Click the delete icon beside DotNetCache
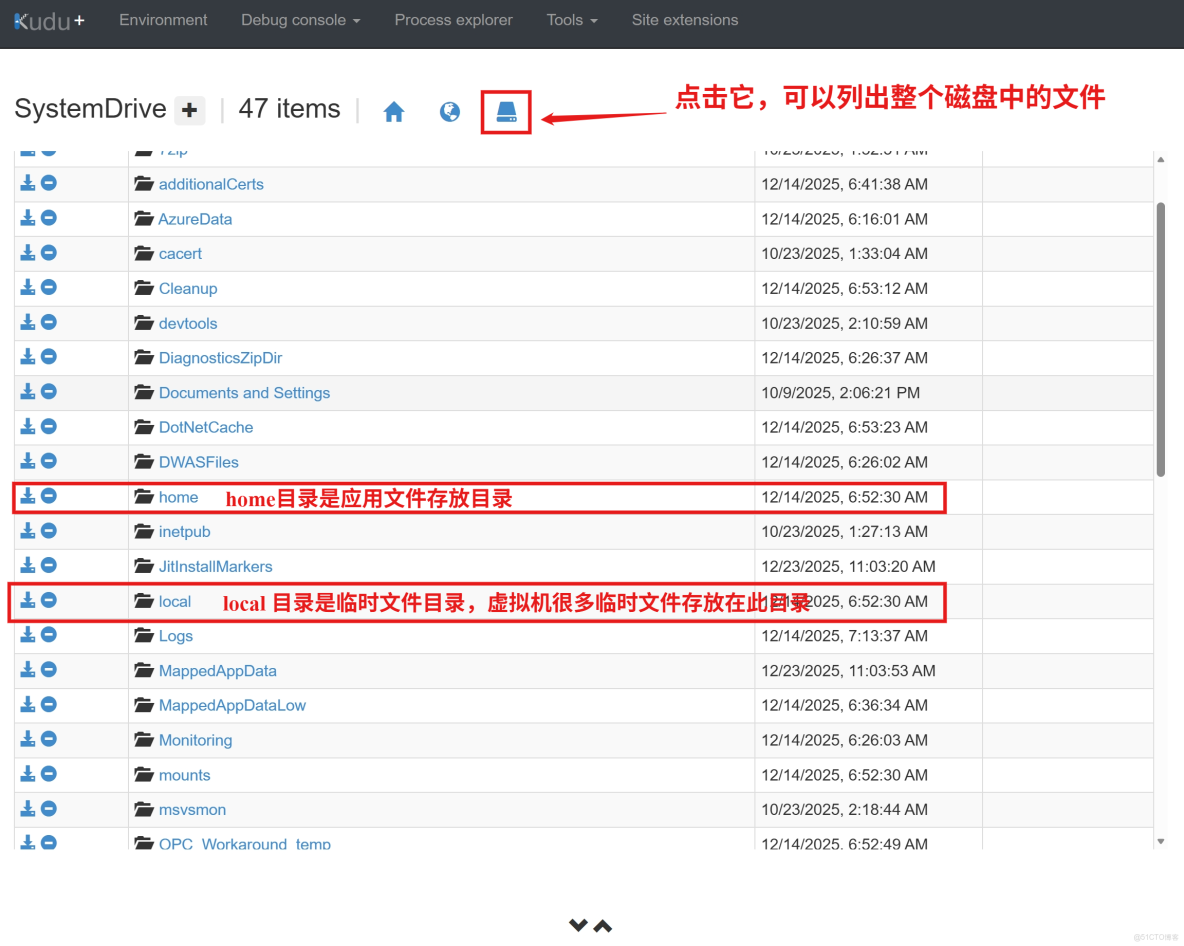Image resolution: width=1184 pixels, height=946 pixels. pyautogui.click(x=48, y=425)
